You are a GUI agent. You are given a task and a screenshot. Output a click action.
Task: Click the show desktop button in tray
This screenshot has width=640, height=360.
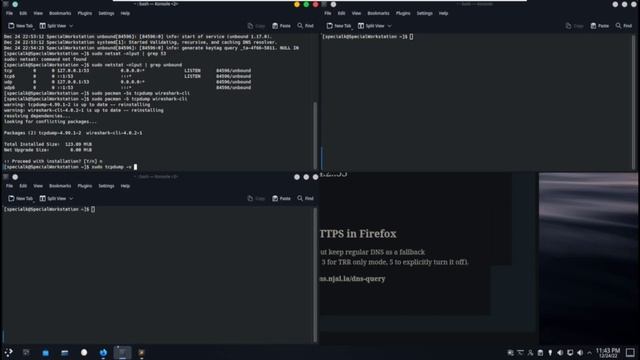click(x=630, y=352)
